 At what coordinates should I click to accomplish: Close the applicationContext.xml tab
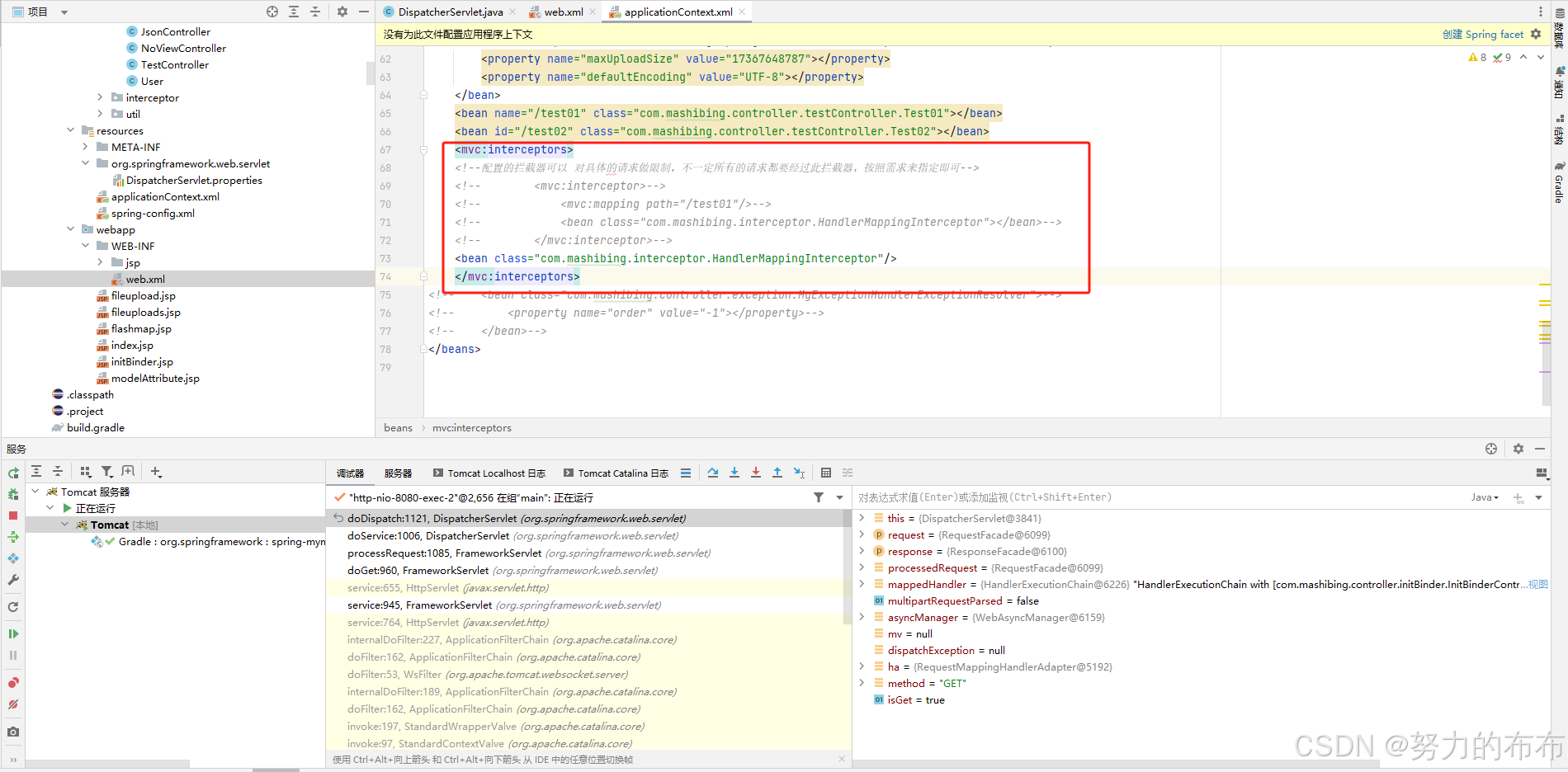pyautogui.click(x=742, y=12)
